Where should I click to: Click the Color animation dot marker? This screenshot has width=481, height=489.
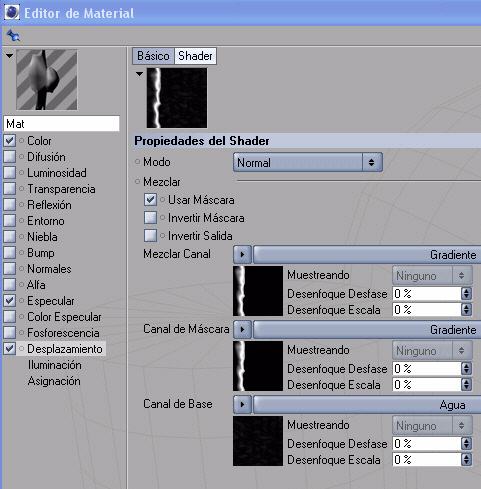[x=22, y=141]
